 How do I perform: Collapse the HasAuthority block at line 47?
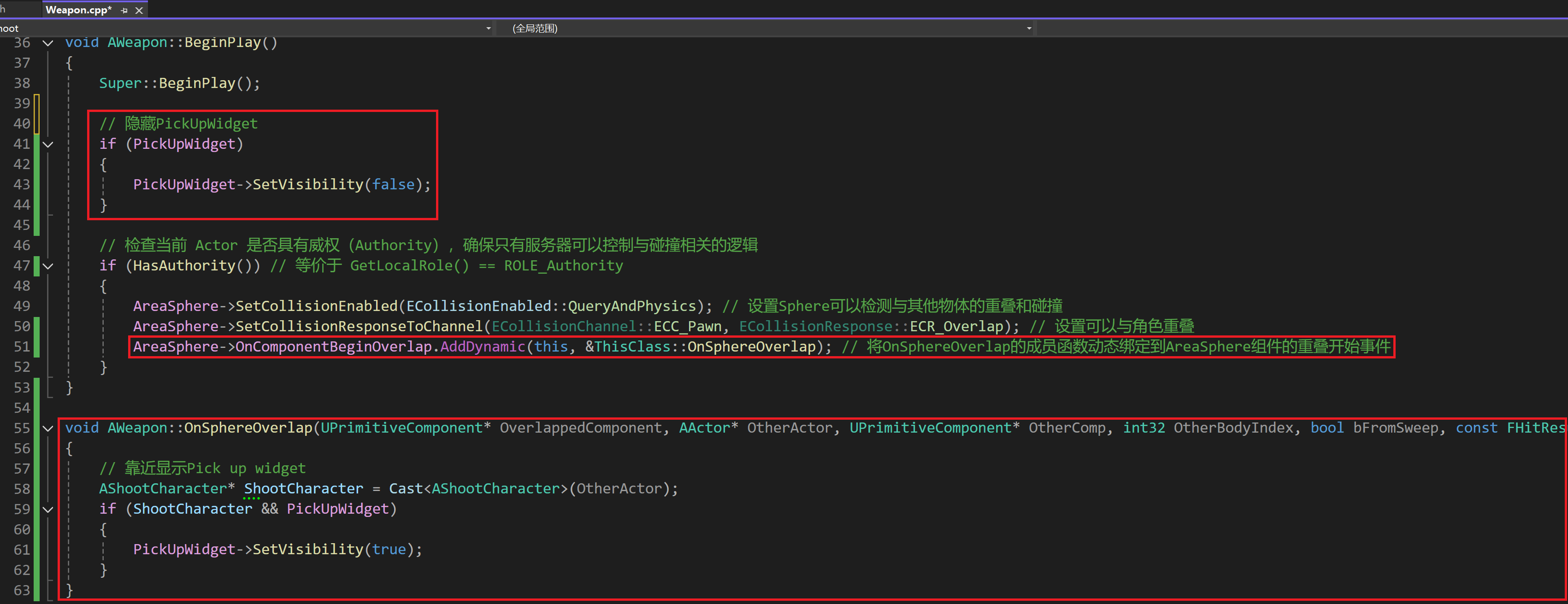coord(48,266)
